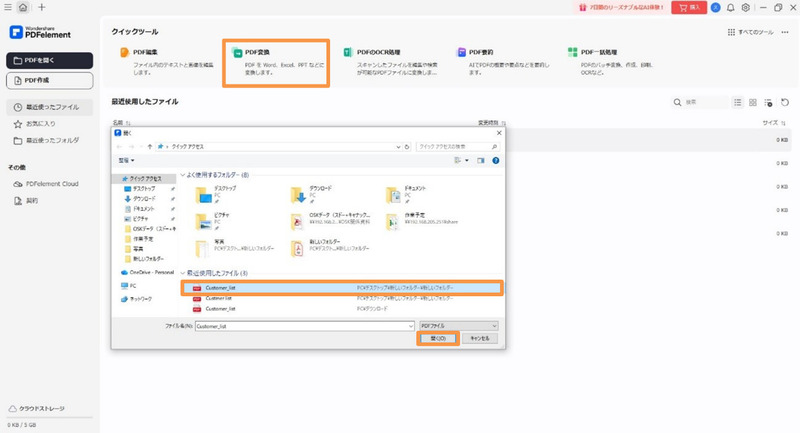Image resolution: width=800 pixels, height=433 pixels.
Task: Select the 写真 folder tile
Action: (234, 248)
